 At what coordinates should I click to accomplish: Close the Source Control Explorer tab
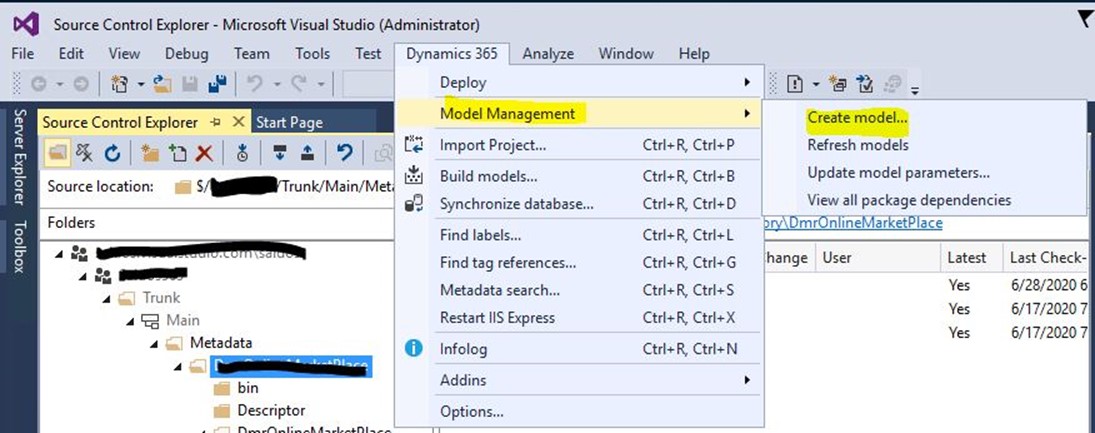point(238,122)
